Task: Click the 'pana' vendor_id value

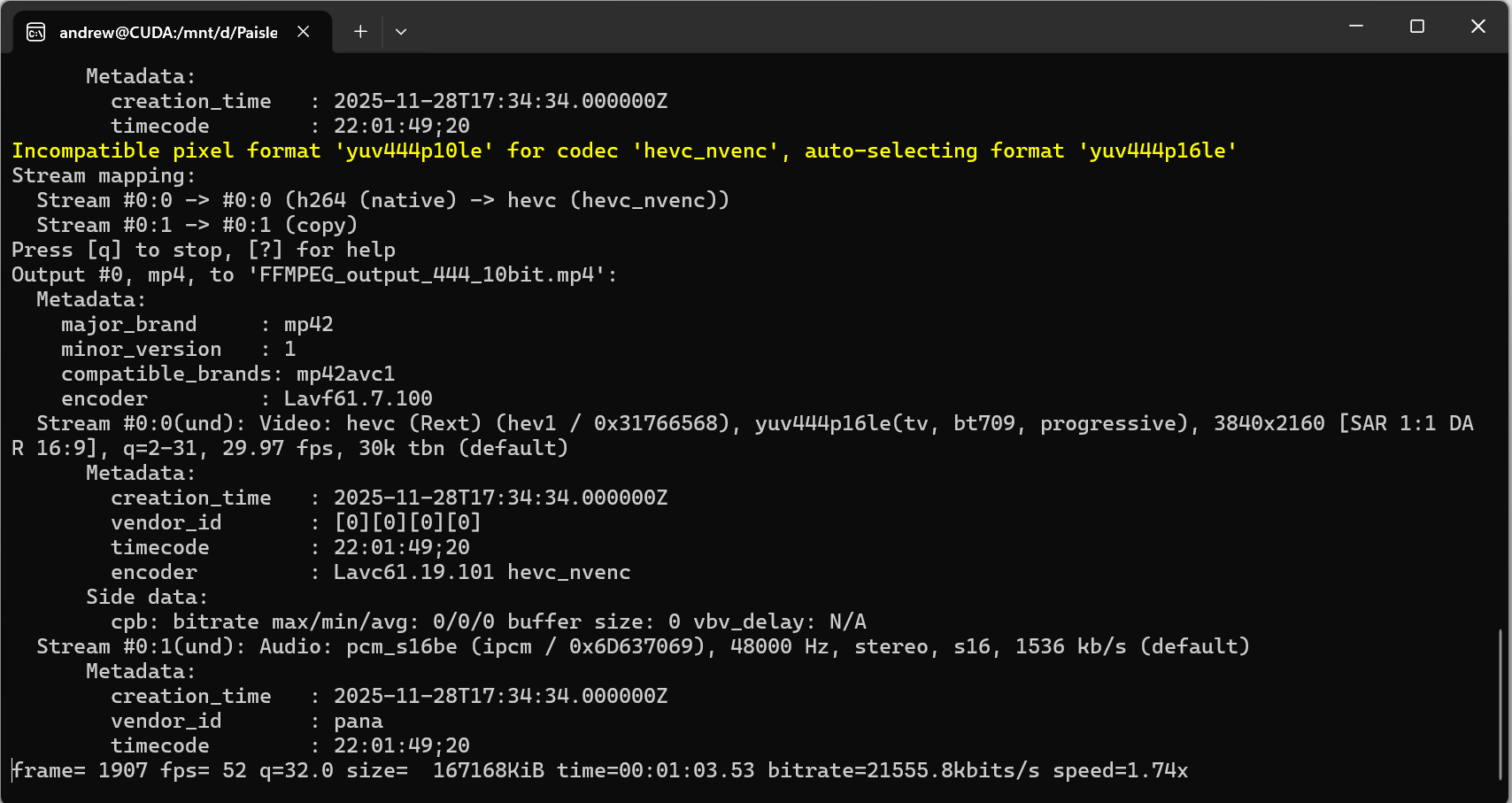Action: click(358, 721)
